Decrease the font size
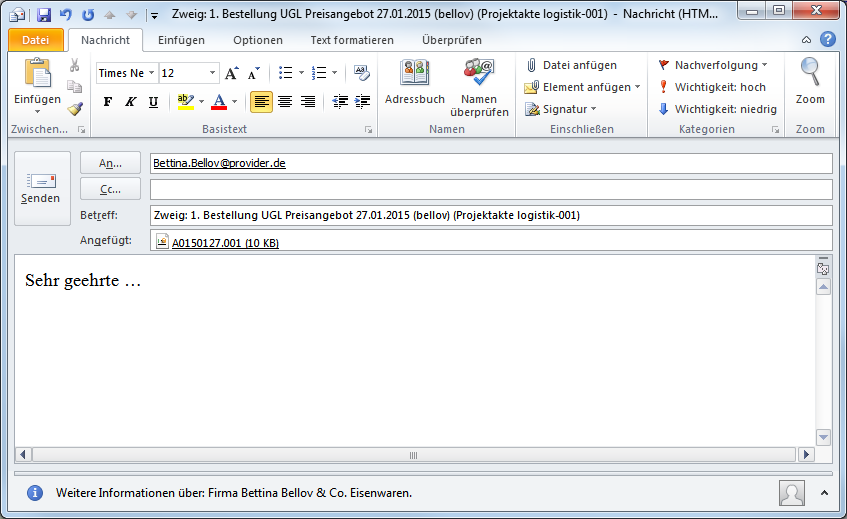This screenshot has height=519, width=847. 254,73
